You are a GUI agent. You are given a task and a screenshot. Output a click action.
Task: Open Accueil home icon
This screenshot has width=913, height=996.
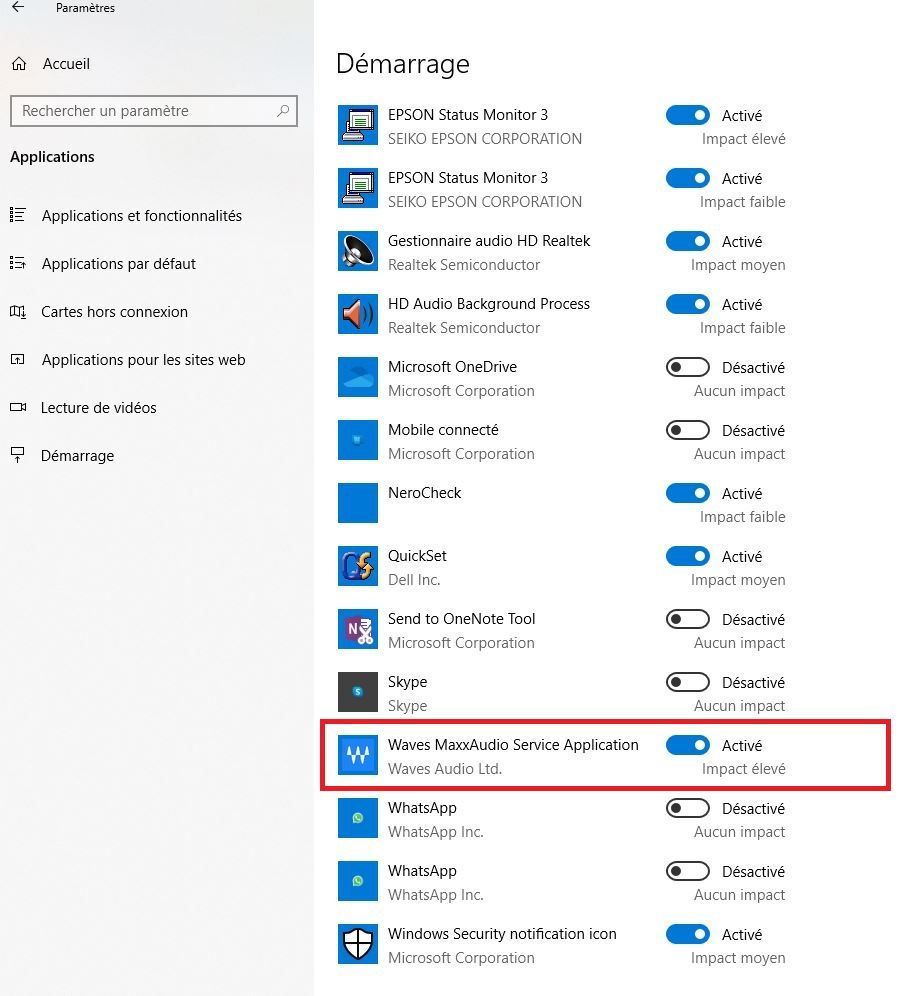19,64
